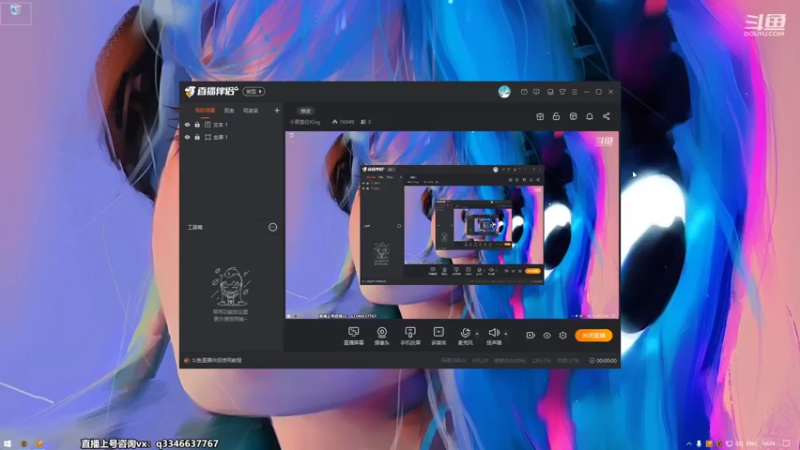The width and height of the screenshot is (800, 450).
Task: Select the 文本 1 source row
Action: tap(232, 124)
